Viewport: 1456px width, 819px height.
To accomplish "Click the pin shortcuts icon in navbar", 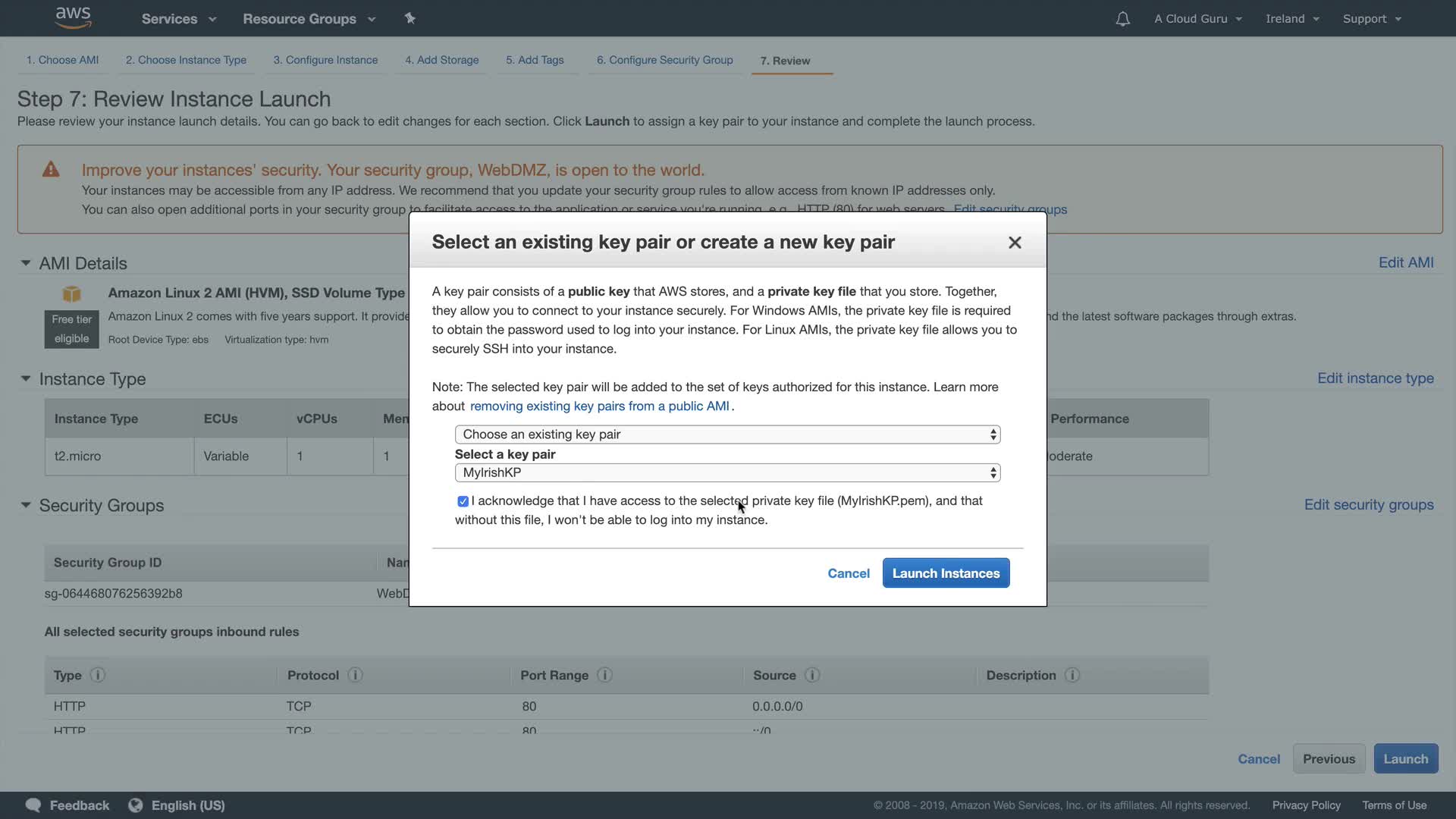I will (410, 18).
